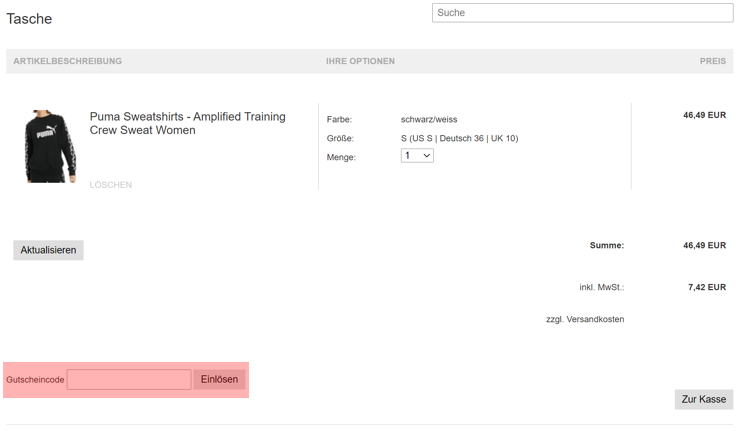Click the PREIS column header
The height and width of the screenshot is (431, 740).
point(713,61)
